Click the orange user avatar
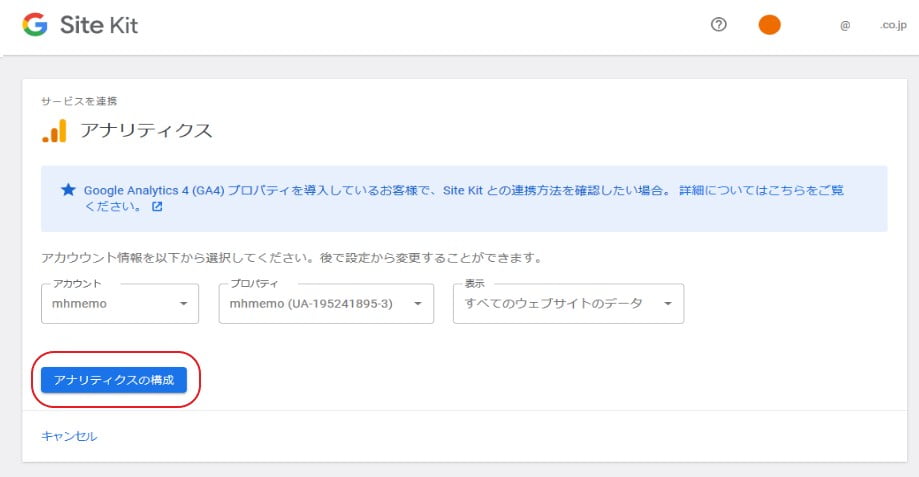This screenshot has height=477, width=919. click(x=769, y=26)
